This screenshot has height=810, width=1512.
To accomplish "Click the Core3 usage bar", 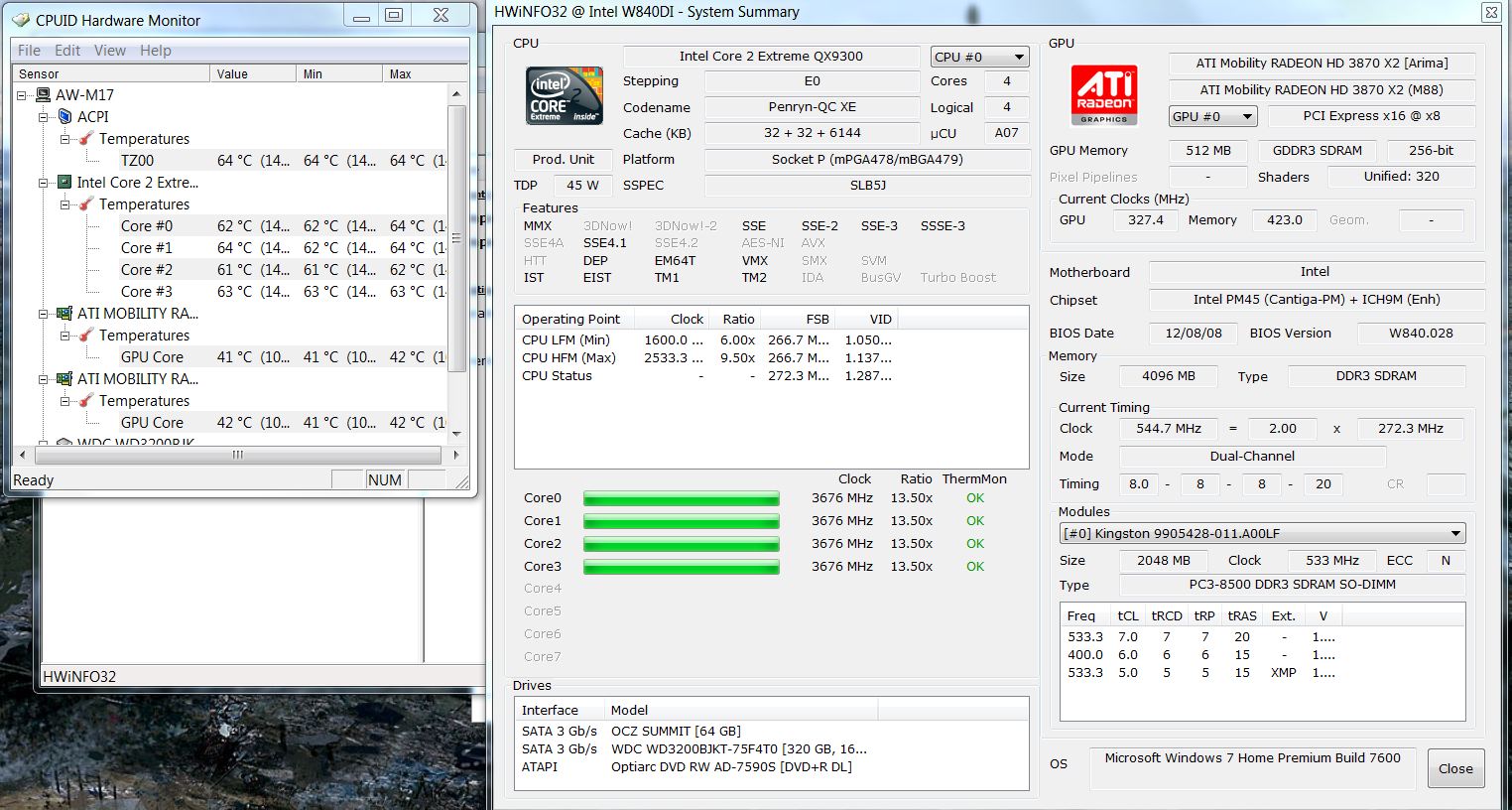I will pyautogui.click(x=682, y=567).
